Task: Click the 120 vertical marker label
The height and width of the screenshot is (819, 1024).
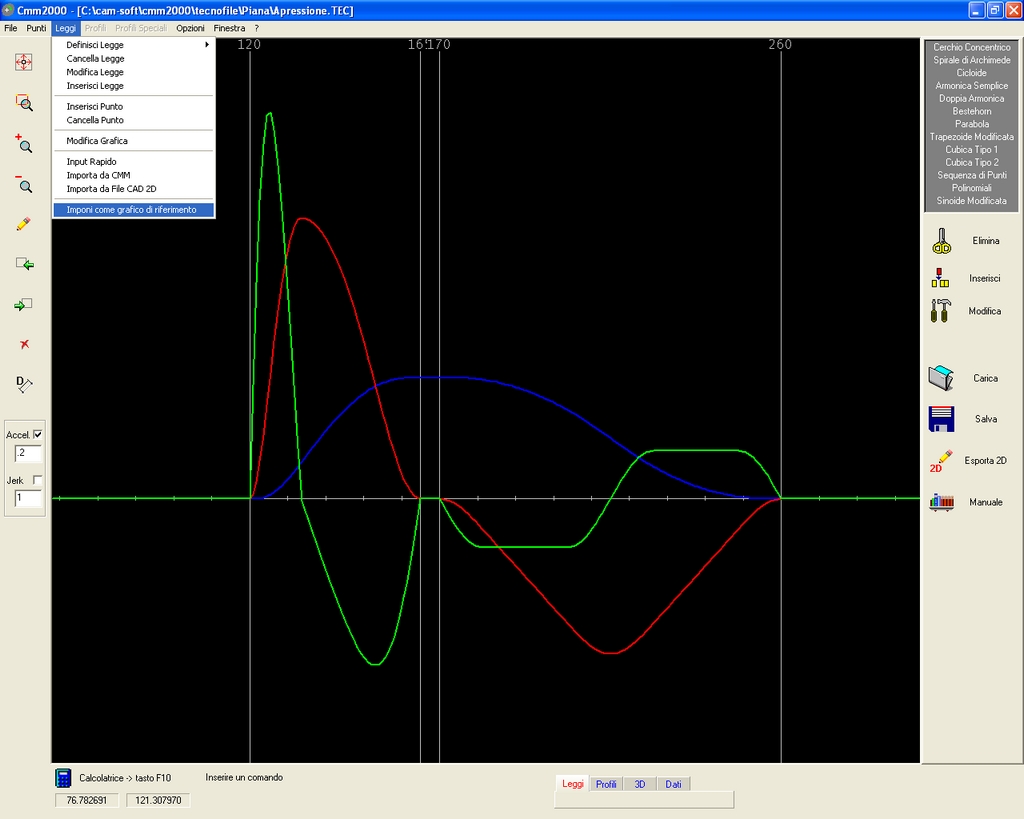Action: [x=249, y=44]
